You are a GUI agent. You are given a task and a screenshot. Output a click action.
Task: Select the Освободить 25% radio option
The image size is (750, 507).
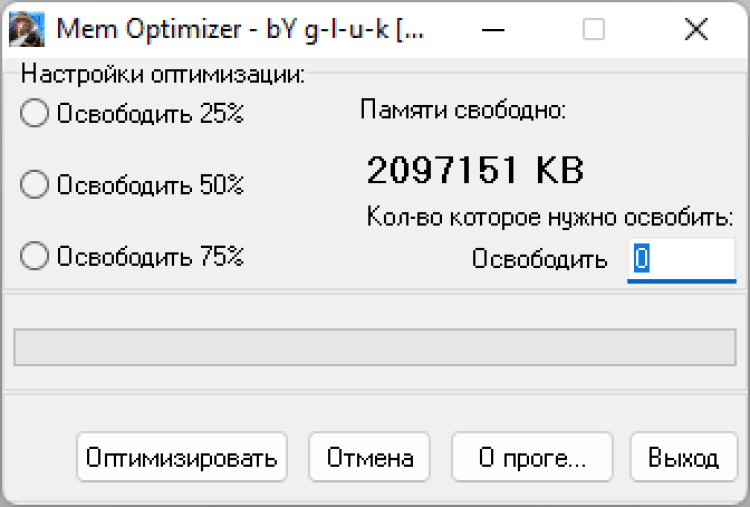(34, 114)
